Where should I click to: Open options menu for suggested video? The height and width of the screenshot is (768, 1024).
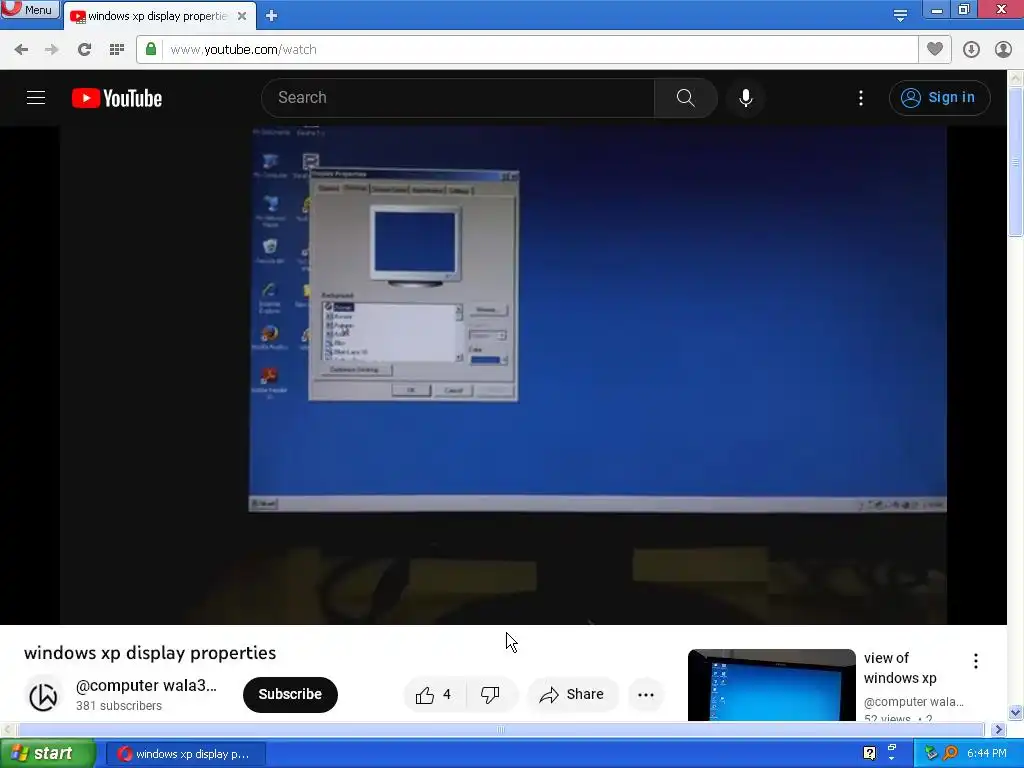[x=976, y=661]
